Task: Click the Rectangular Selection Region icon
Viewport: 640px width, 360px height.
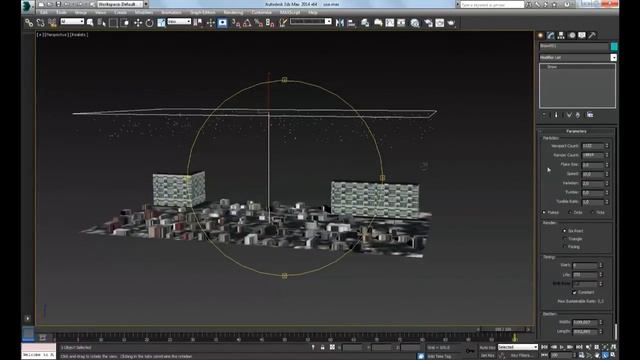Action: pyautogui.click(x=113, y=23)
